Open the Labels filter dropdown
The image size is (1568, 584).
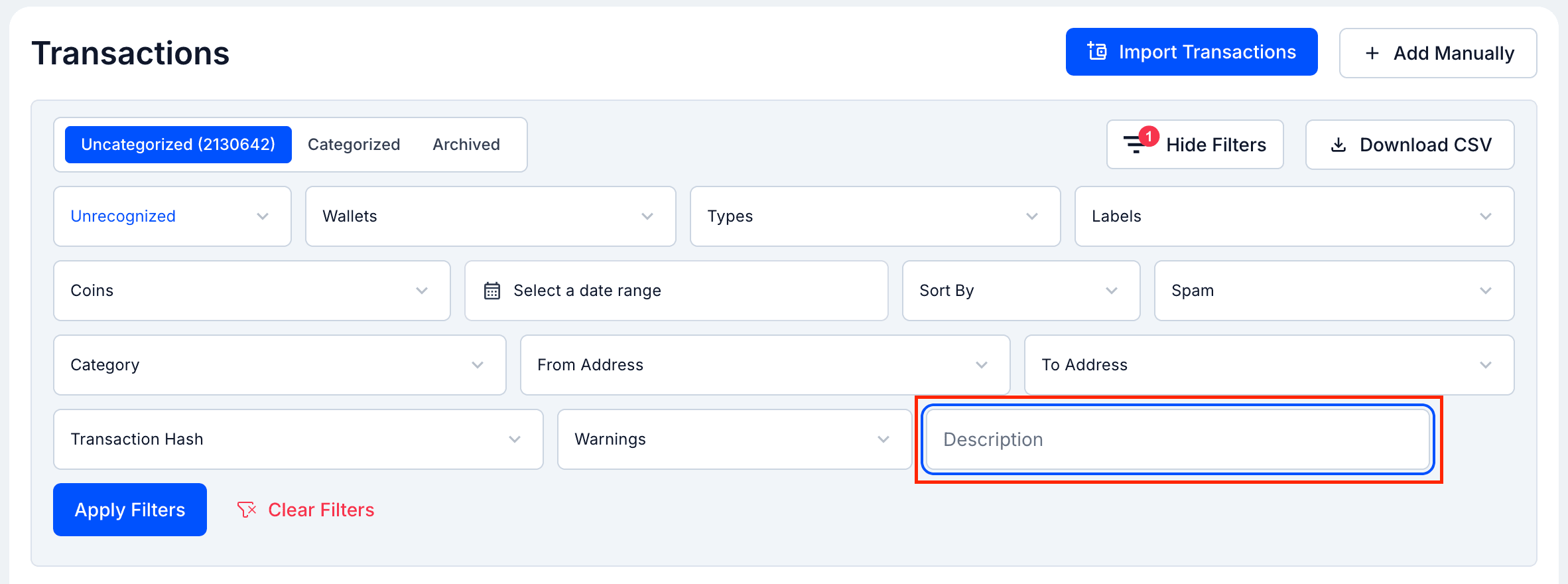tap(1293, 216)
